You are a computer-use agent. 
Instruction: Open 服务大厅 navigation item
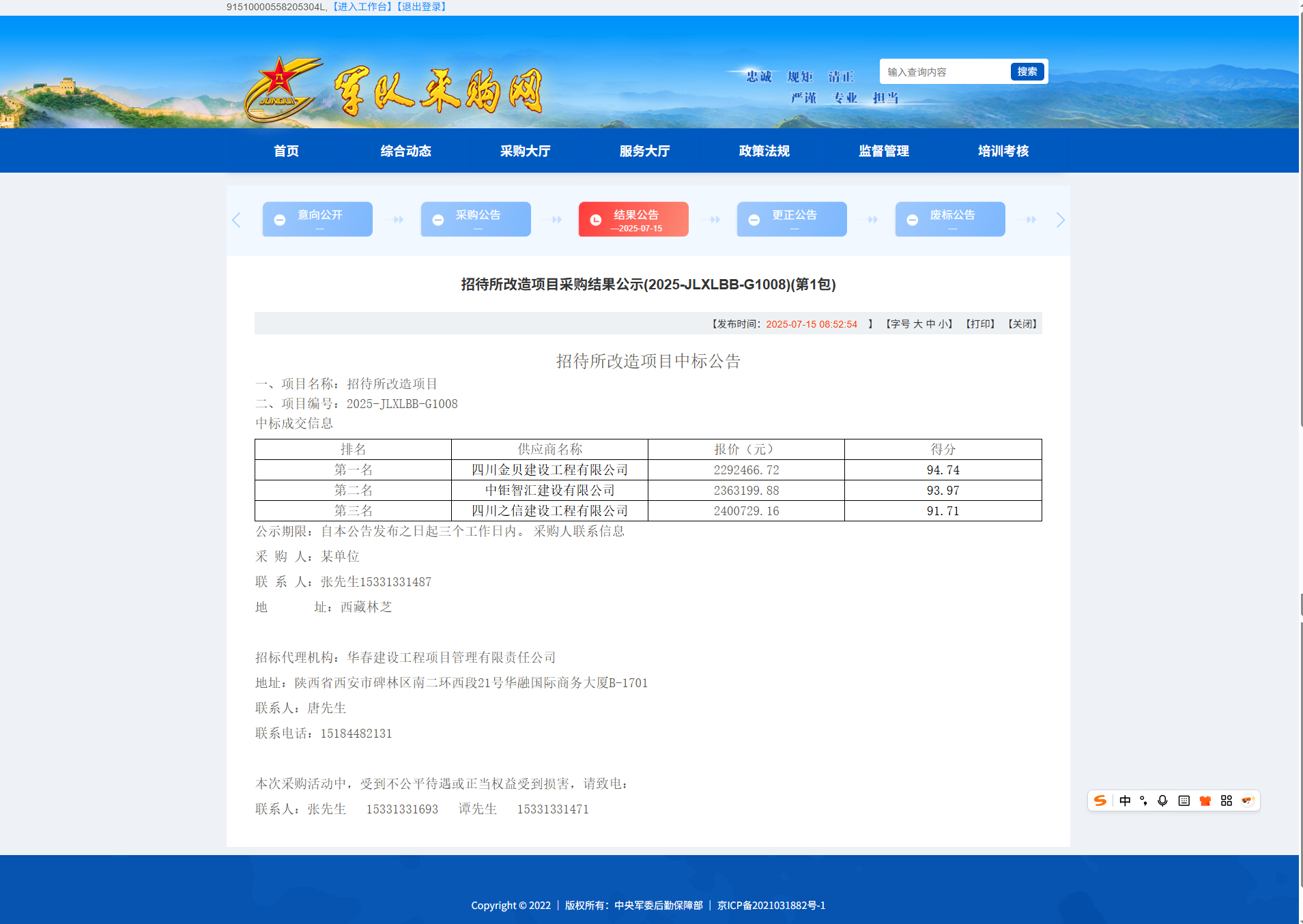click(x=644, y=151)
